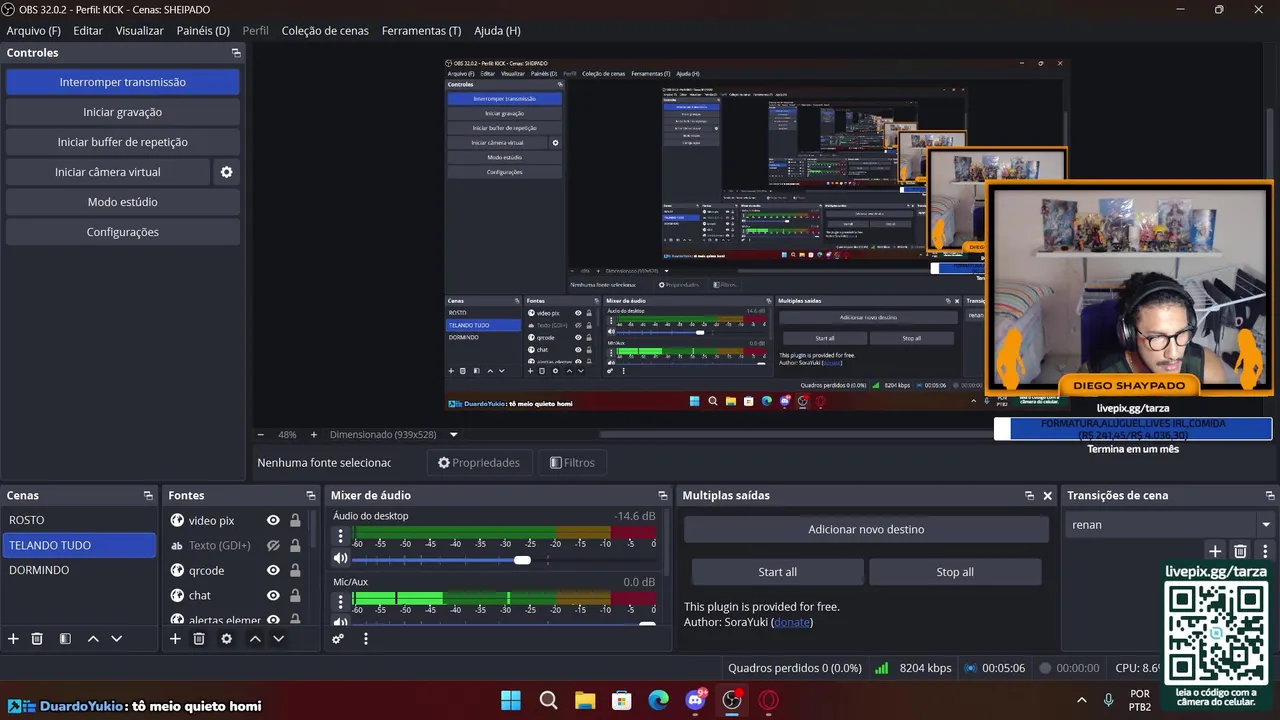Float the Controles panel
The image size is (1280, 720).
[x=236, y=53]
